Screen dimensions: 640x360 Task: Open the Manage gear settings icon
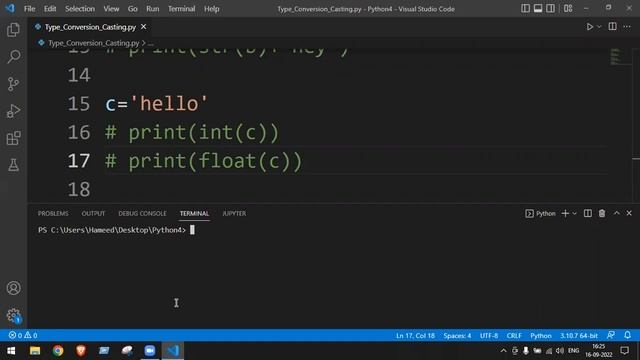tap(13, 315)
